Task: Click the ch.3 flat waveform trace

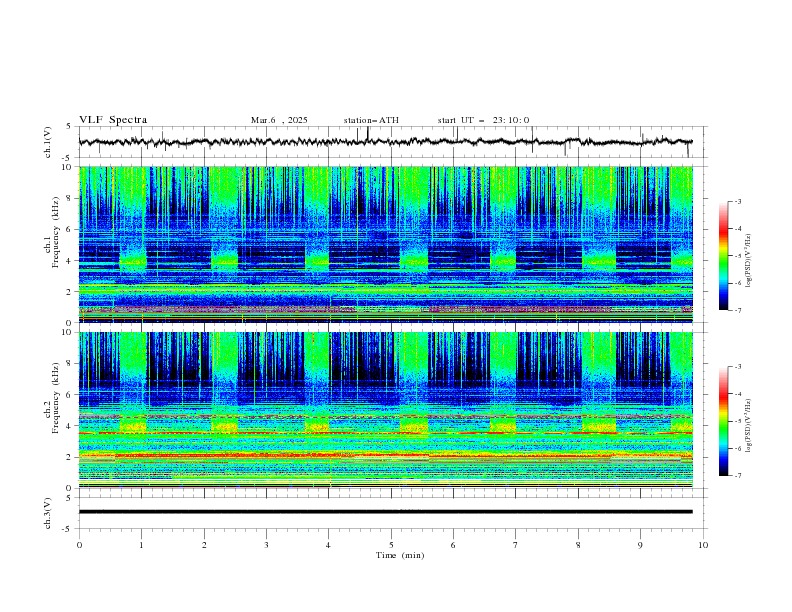Action: pyautogui.click(x=385, y=512)
